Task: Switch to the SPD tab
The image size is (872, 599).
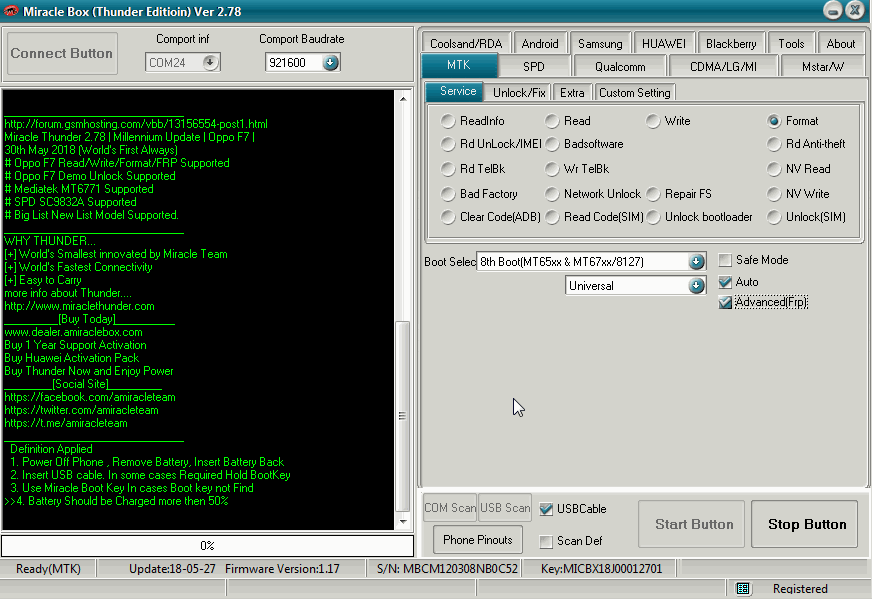Action: click(x=534, y=67)
